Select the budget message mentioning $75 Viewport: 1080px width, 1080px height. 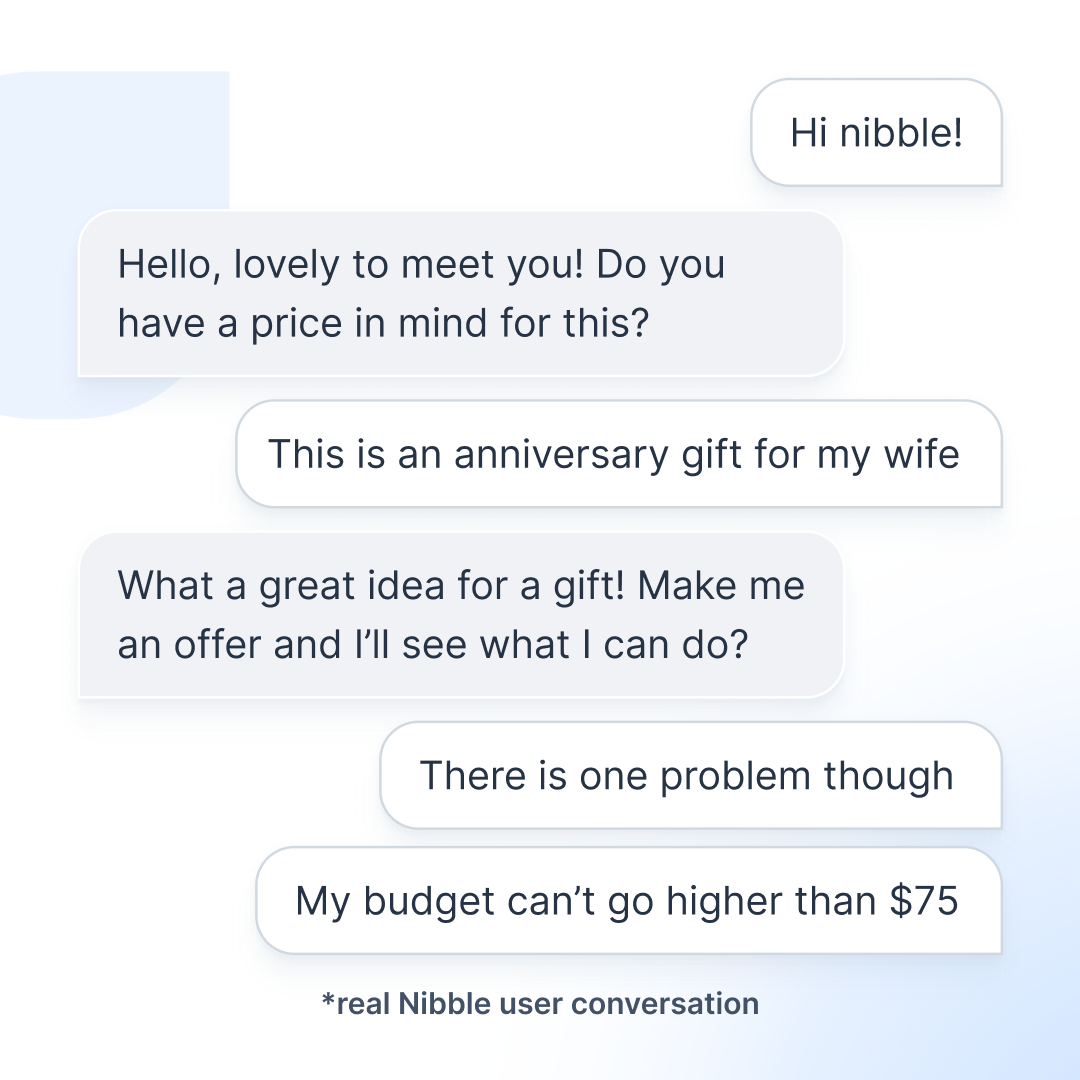[x=628, y=900]
